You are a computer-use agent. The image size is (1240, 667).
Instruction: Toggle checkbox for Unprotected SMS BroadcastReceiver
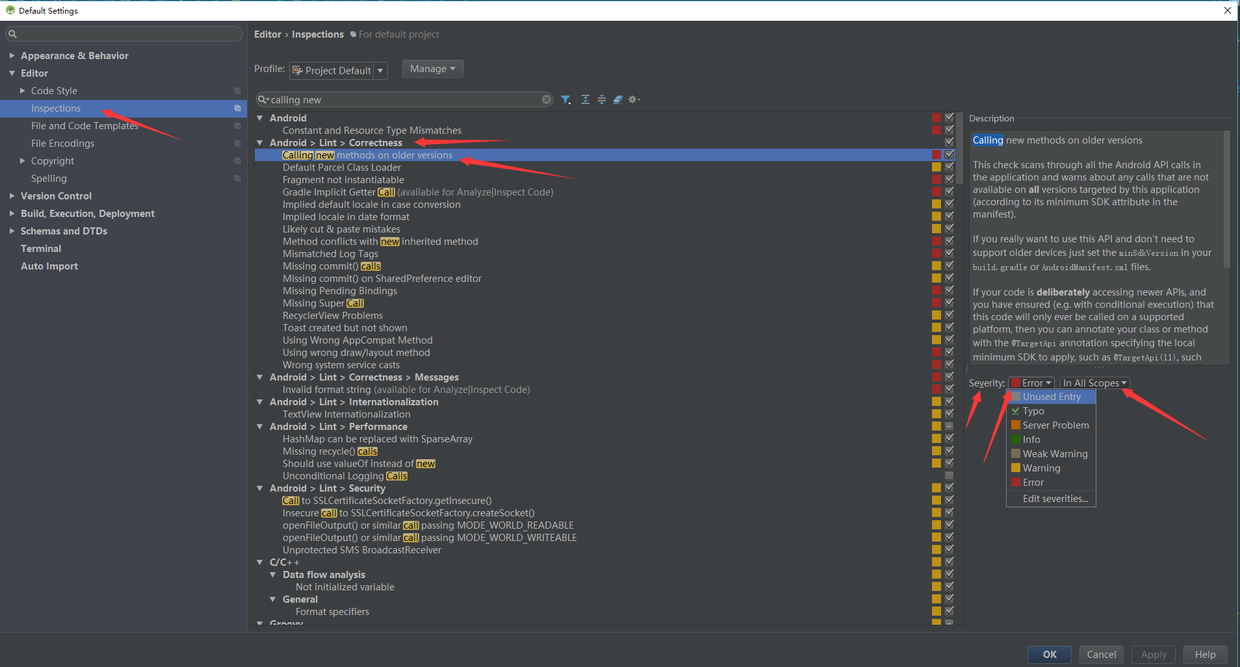point(949,550)
